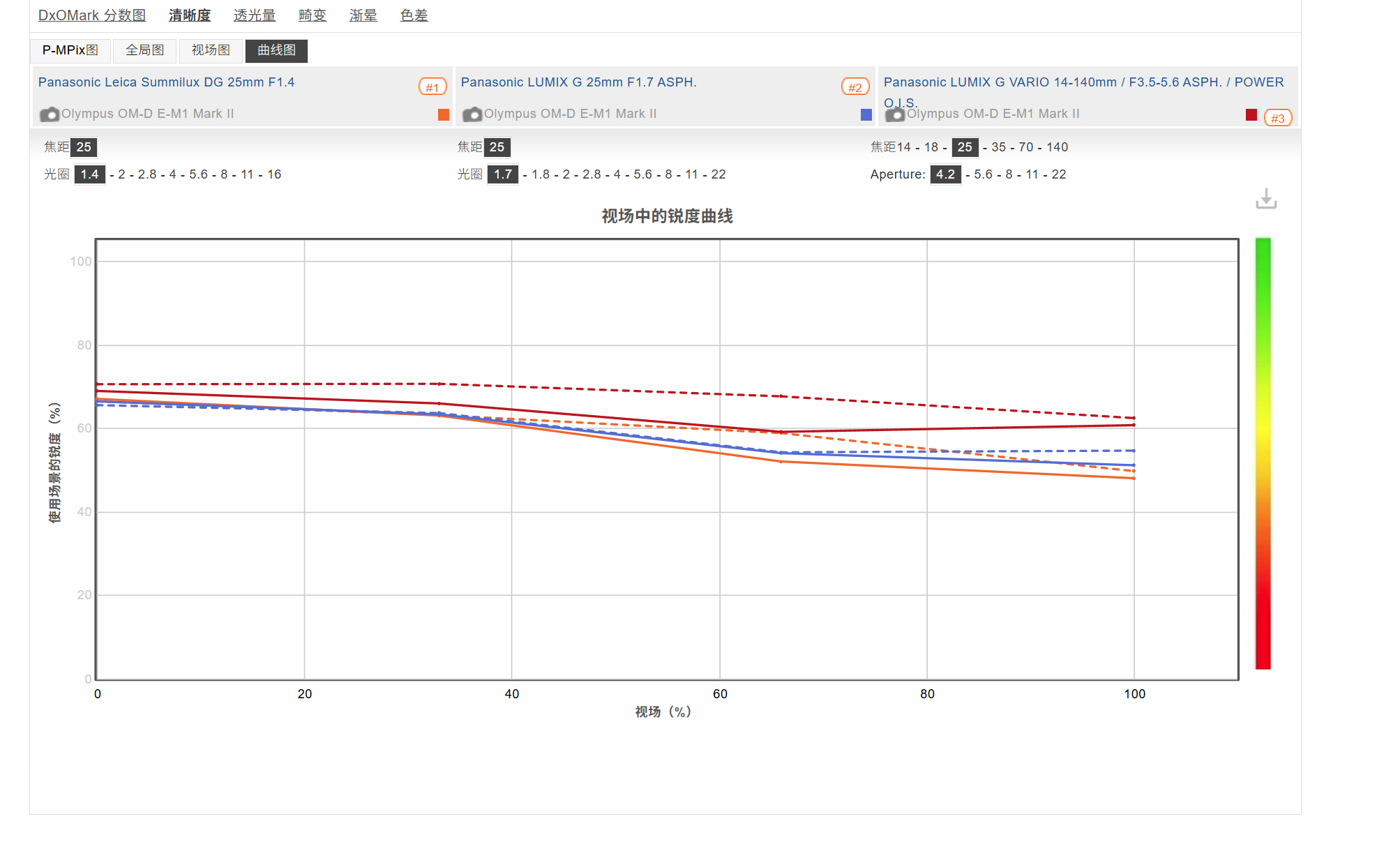This screenshot has width=1400, height=865.
Task: Click the #1 rank badge
Action: pos(432,87)
